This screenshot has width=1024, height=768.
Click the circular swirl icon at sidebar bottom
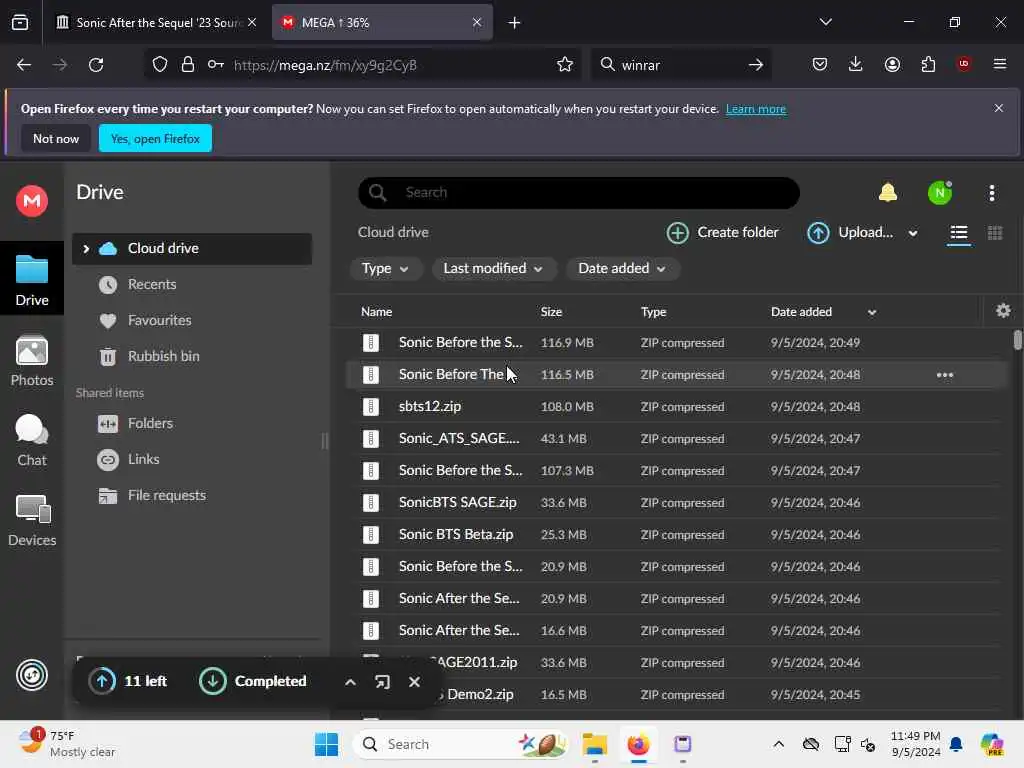tap(32, 675)
